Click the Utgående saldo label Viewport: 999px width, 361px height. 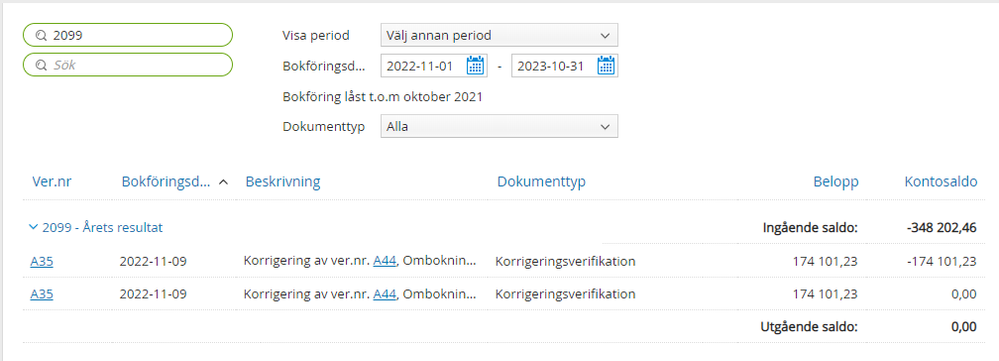tap(809, 327)
